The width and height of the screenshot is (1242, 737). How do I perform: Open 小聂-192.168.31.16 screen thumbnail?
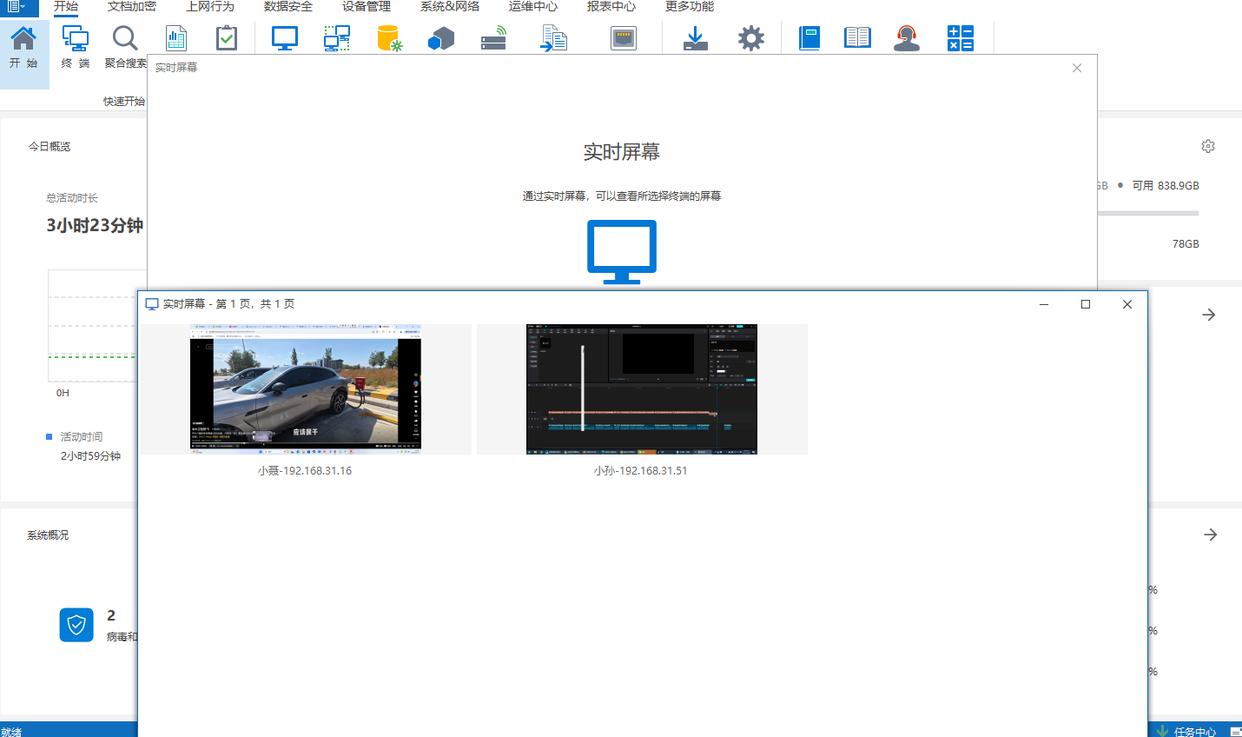click(305, 389)
